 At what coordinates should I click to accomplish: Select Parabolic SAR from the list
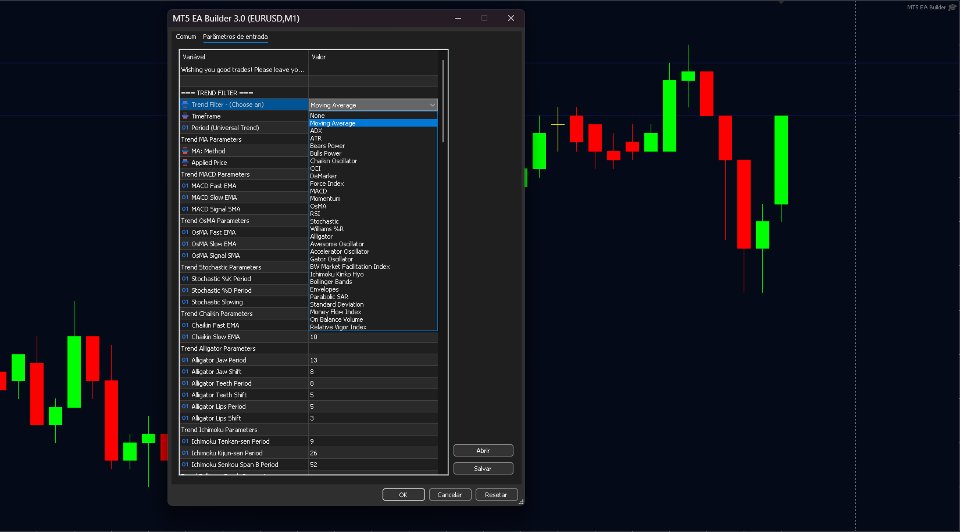[x=373, y=297]
